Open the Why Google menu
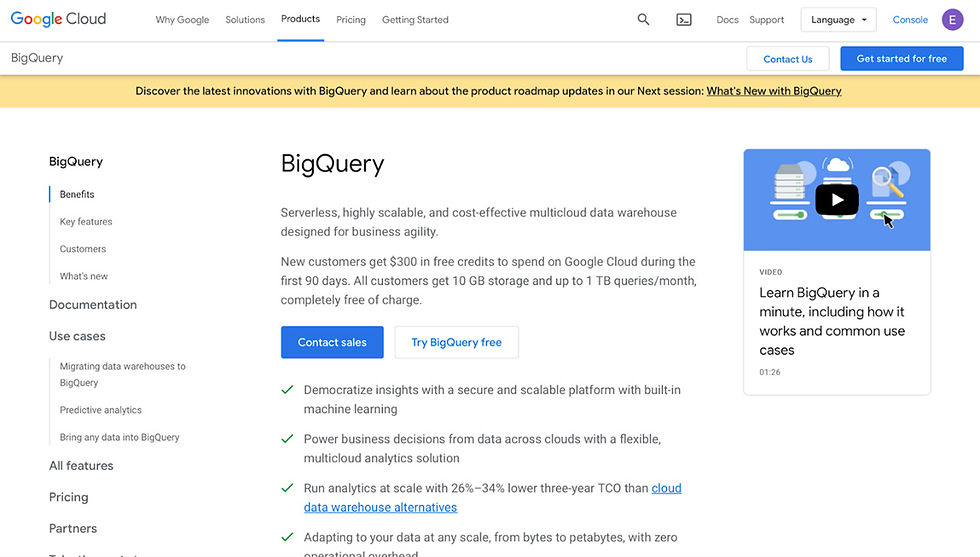The height and width of the screenshot is (557, 980). pyautogui.click(x=182, y=19)
